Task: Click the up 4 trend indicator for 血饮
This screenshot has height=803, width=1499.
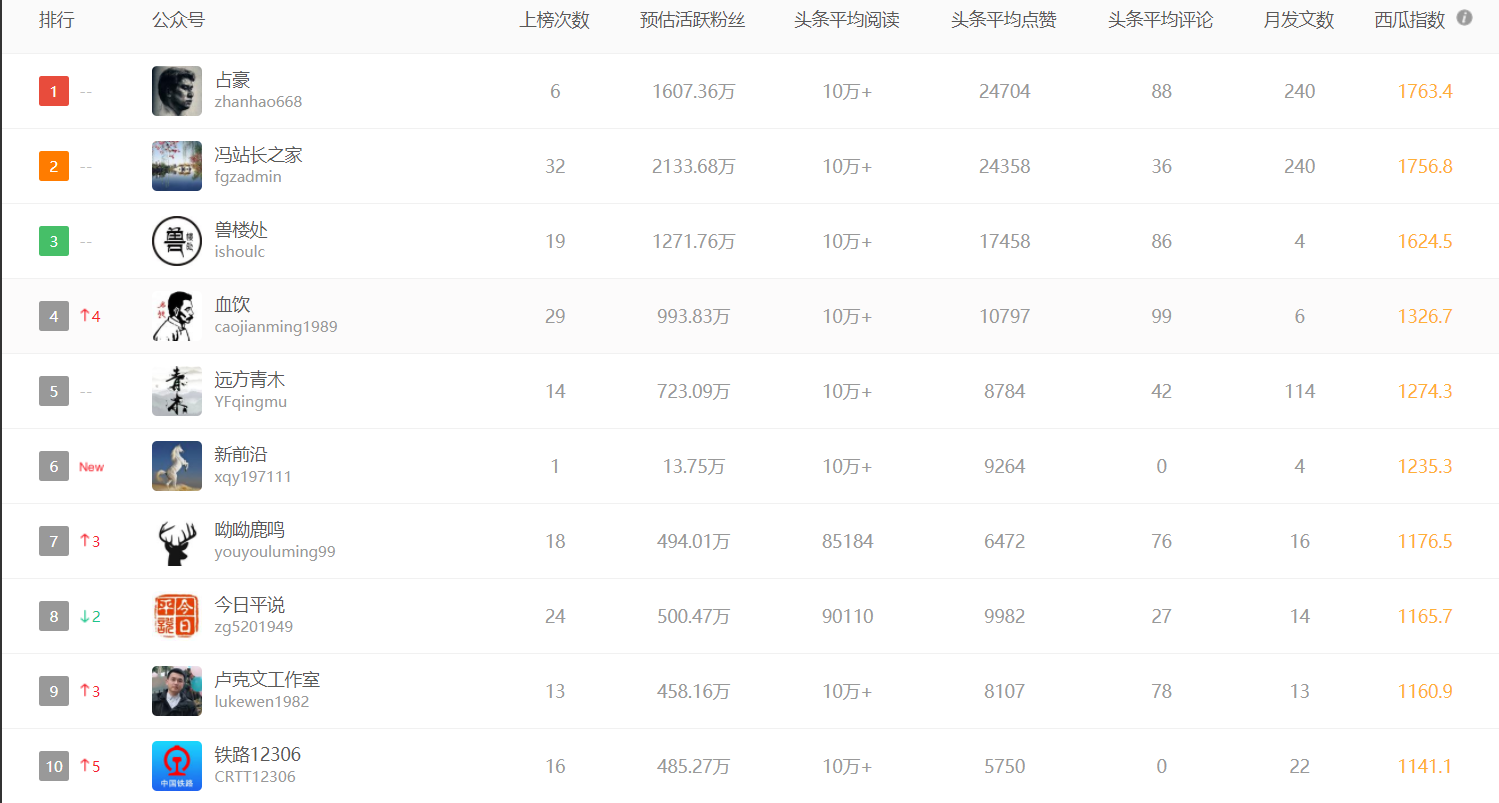Action: [x=90, y=316]
